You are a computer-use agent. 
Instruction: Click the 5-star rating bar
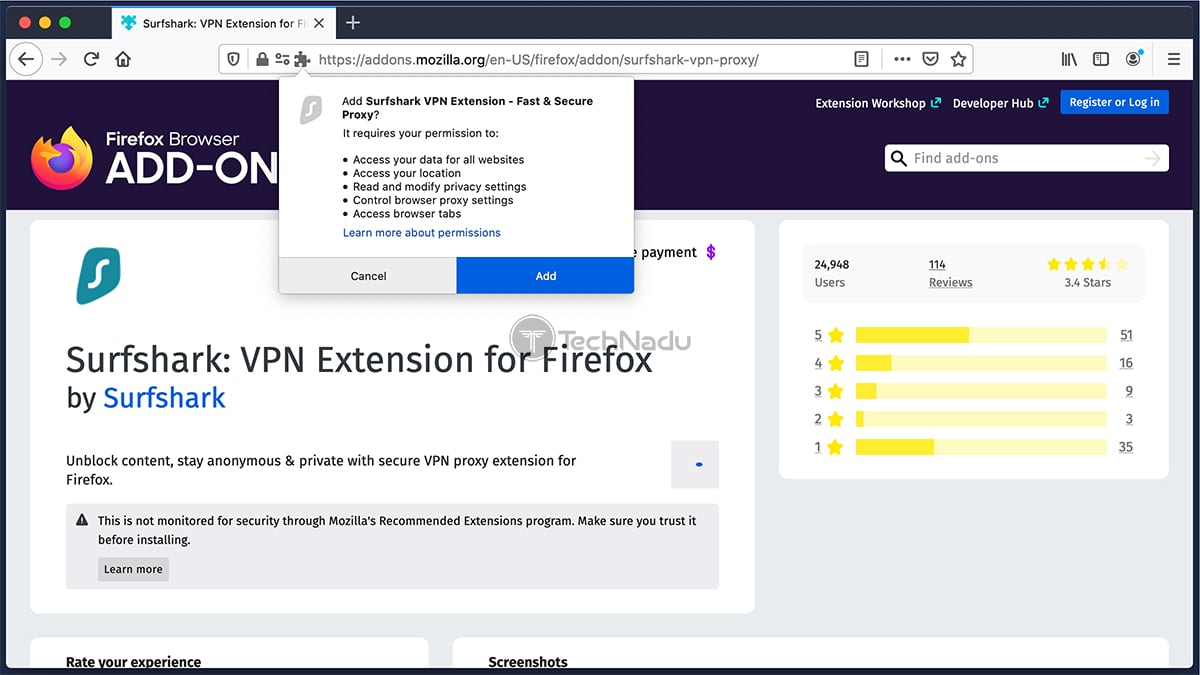[981, 335]
